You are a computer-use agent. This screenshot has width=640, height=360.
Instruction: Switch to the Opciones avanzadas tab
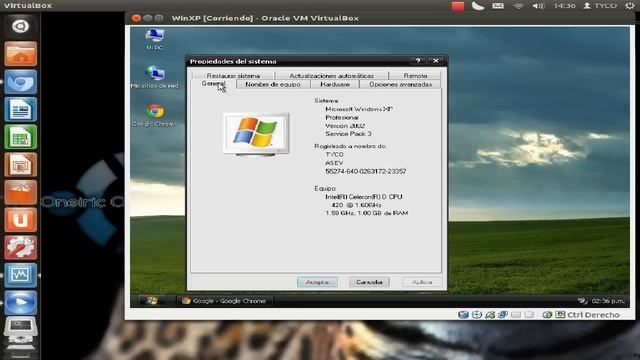(400, 84)
